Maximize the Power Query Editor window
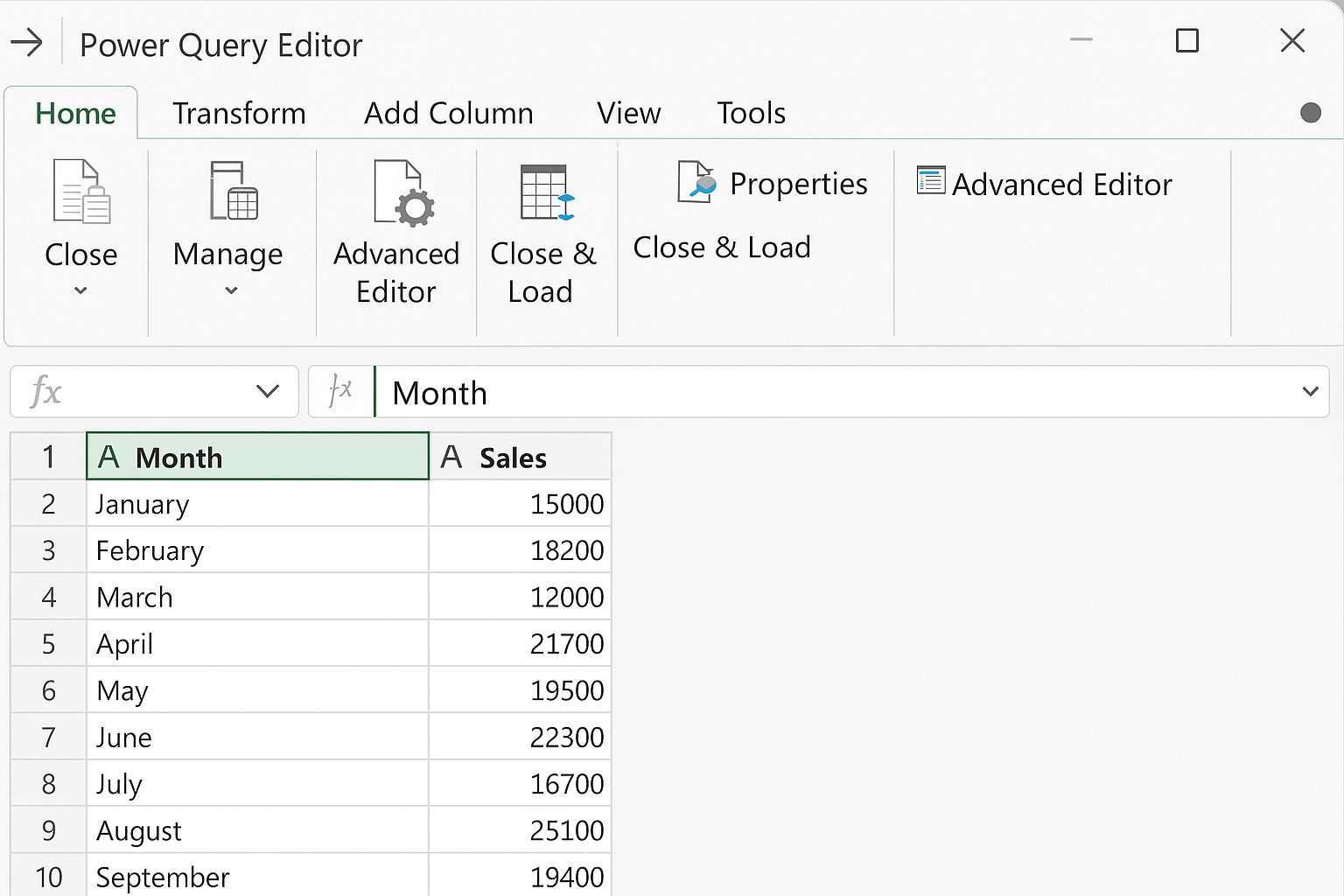 (x=1187, y=40)
